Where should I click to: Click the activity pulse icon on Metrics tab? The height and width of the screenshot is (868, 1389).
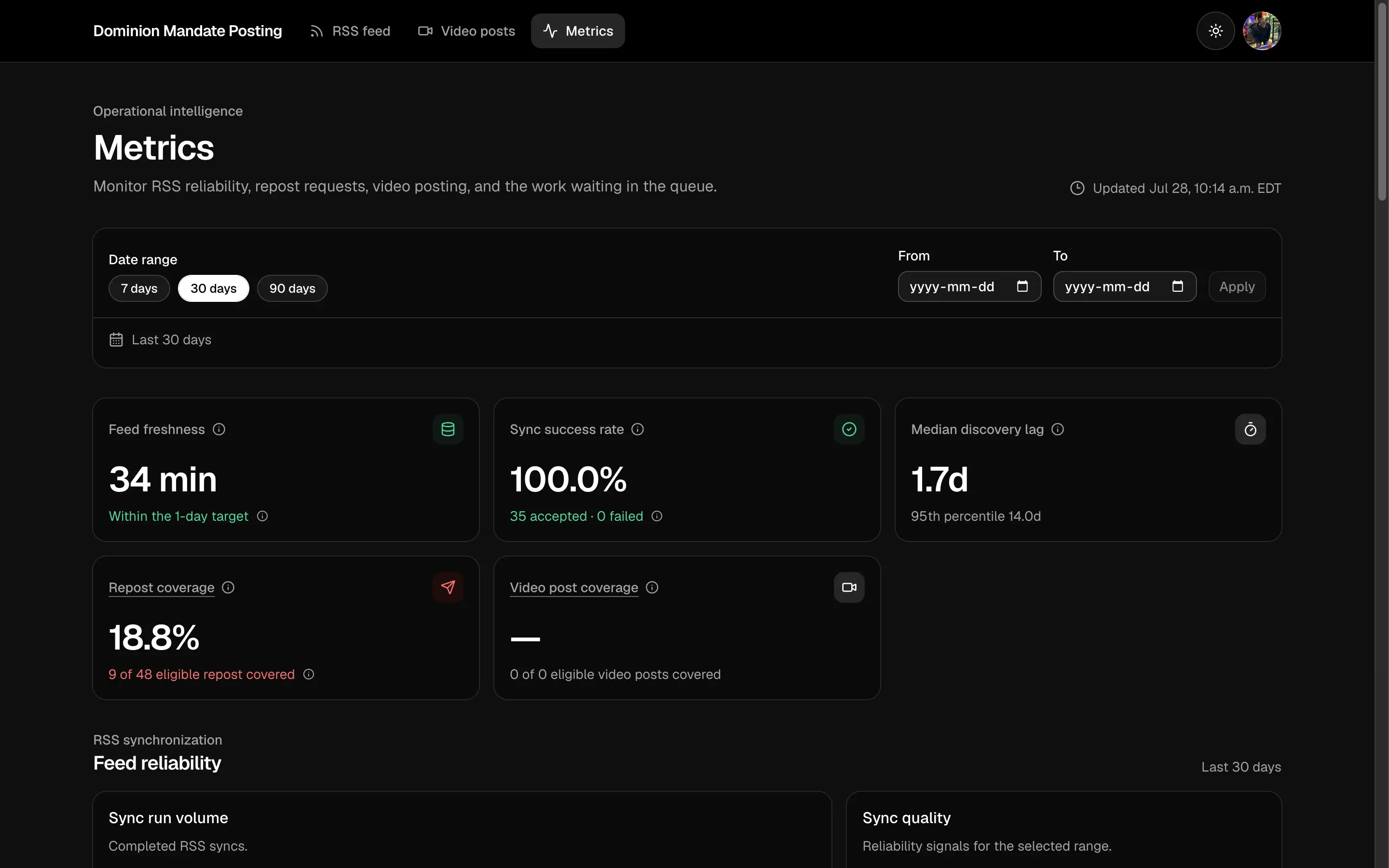(550, 31)
